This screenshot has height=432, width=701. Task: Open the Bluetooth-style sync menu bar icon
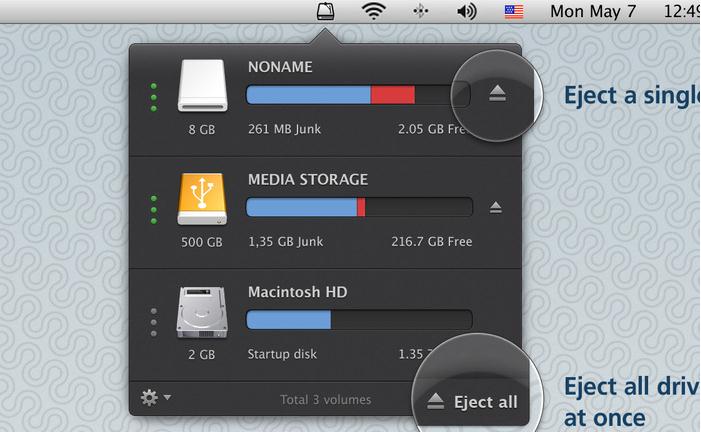click(x=421, y=11)
